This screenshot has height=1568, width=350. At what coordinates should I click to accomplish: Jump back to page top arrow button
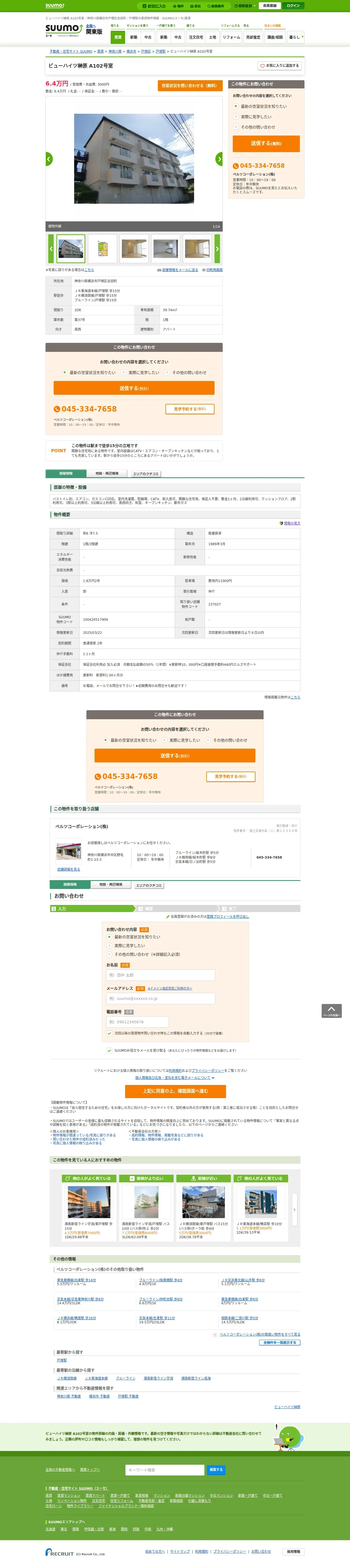point(332,1011)
